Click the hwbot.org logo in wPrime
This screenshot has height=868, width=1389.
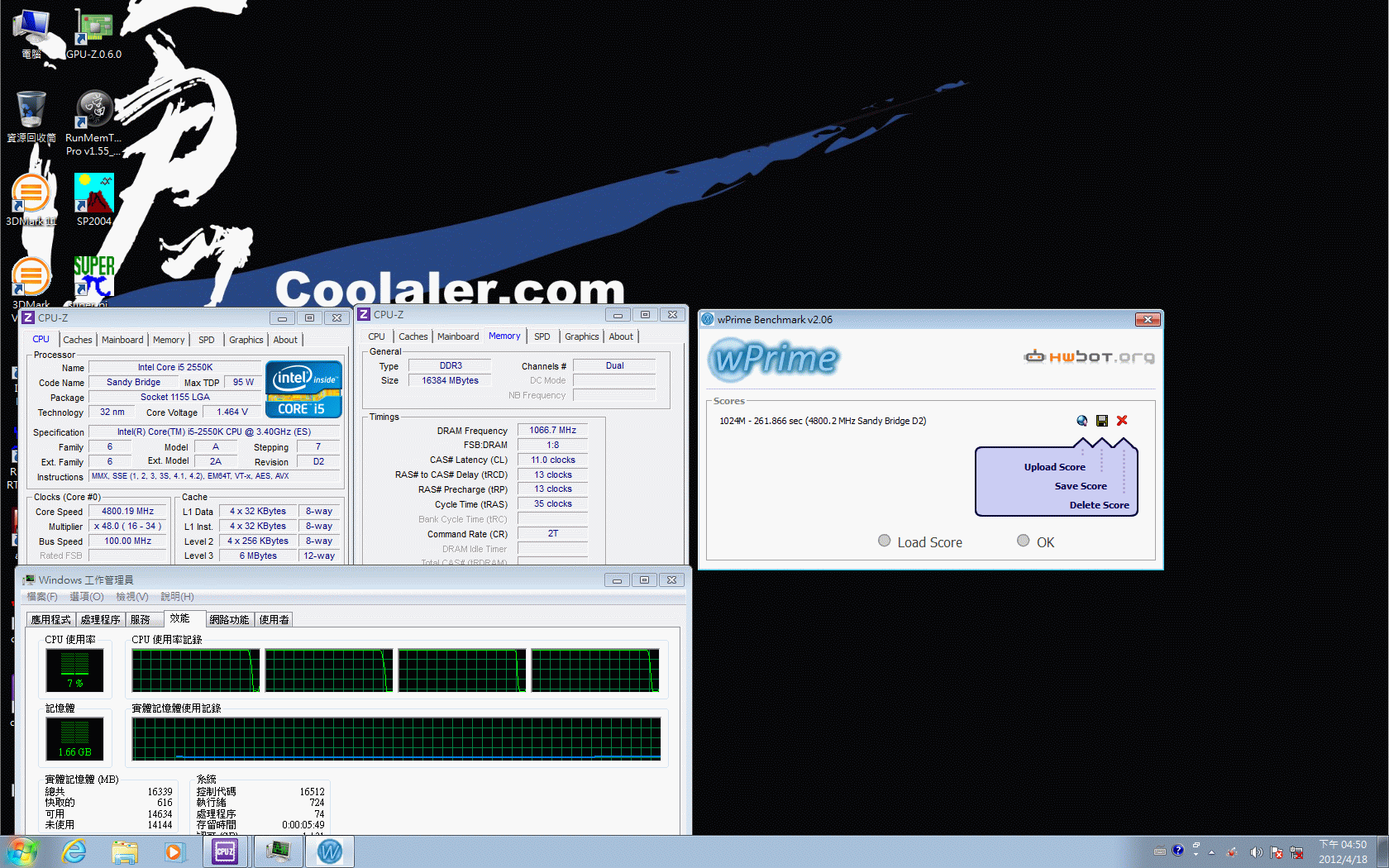pos(1089,356)
